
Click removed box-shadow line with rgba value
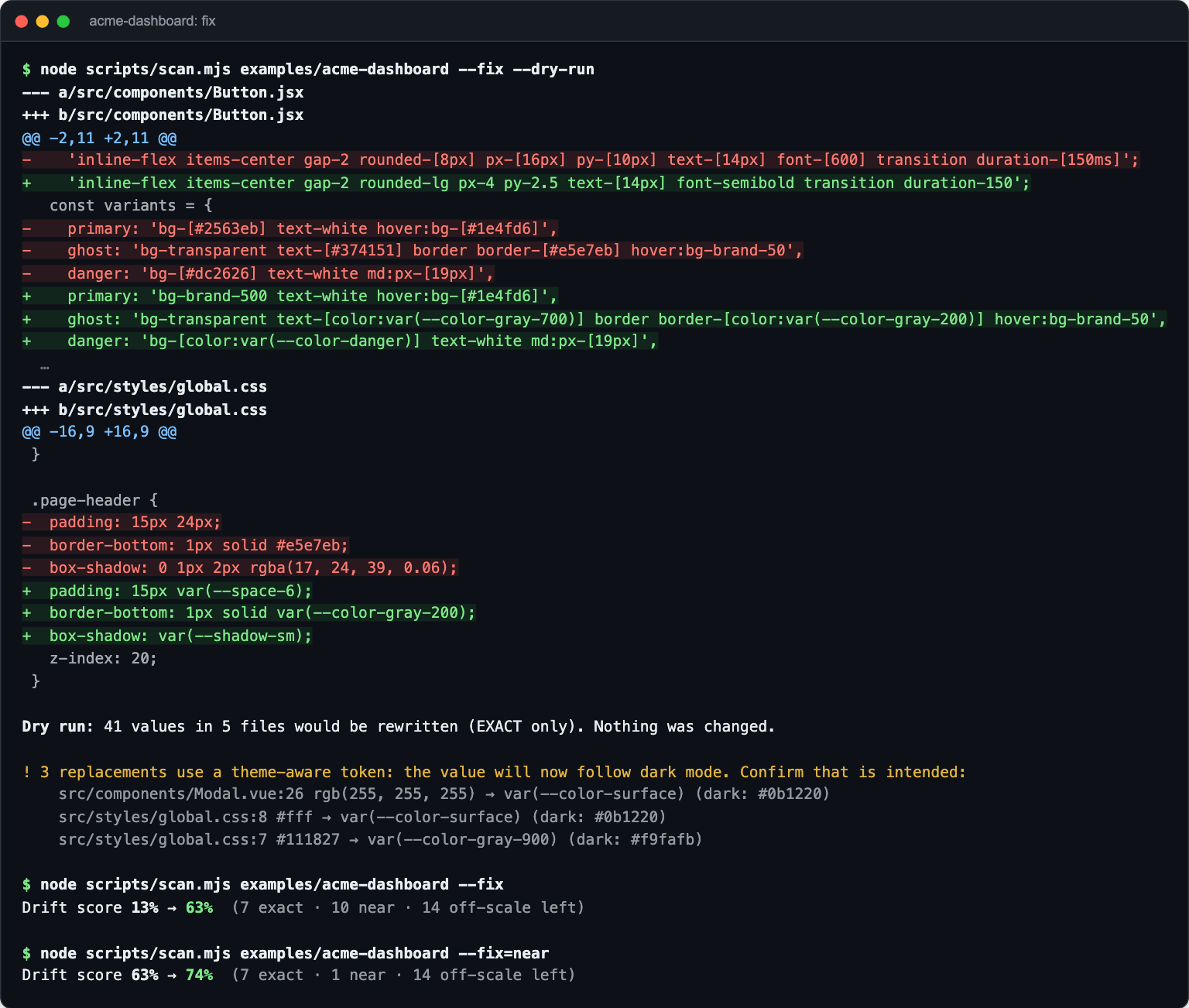[x=240, y=568]
